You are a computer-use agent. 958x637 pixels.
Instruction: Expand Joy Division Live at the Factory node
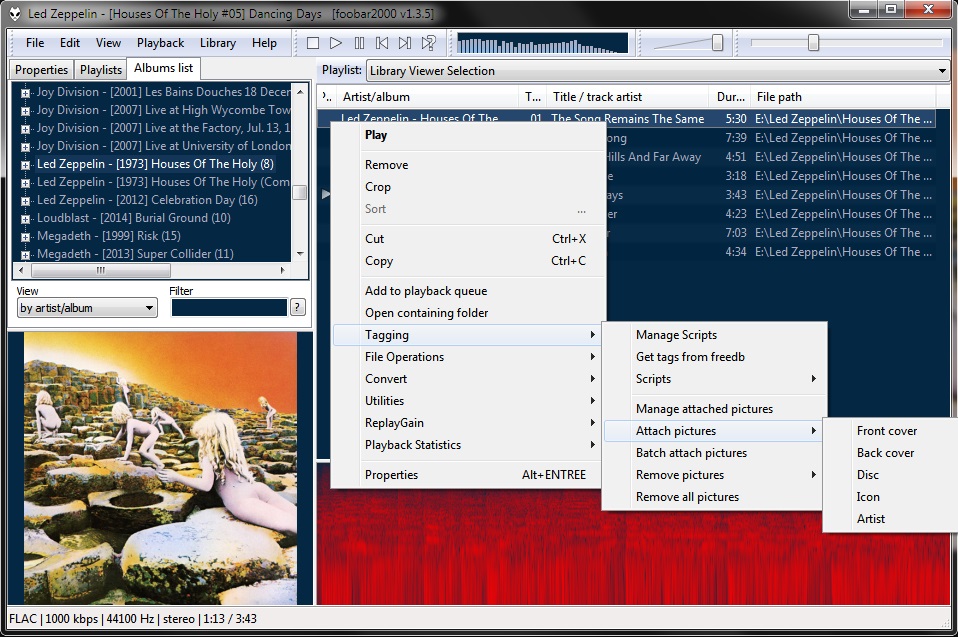[x=25, y=129]
